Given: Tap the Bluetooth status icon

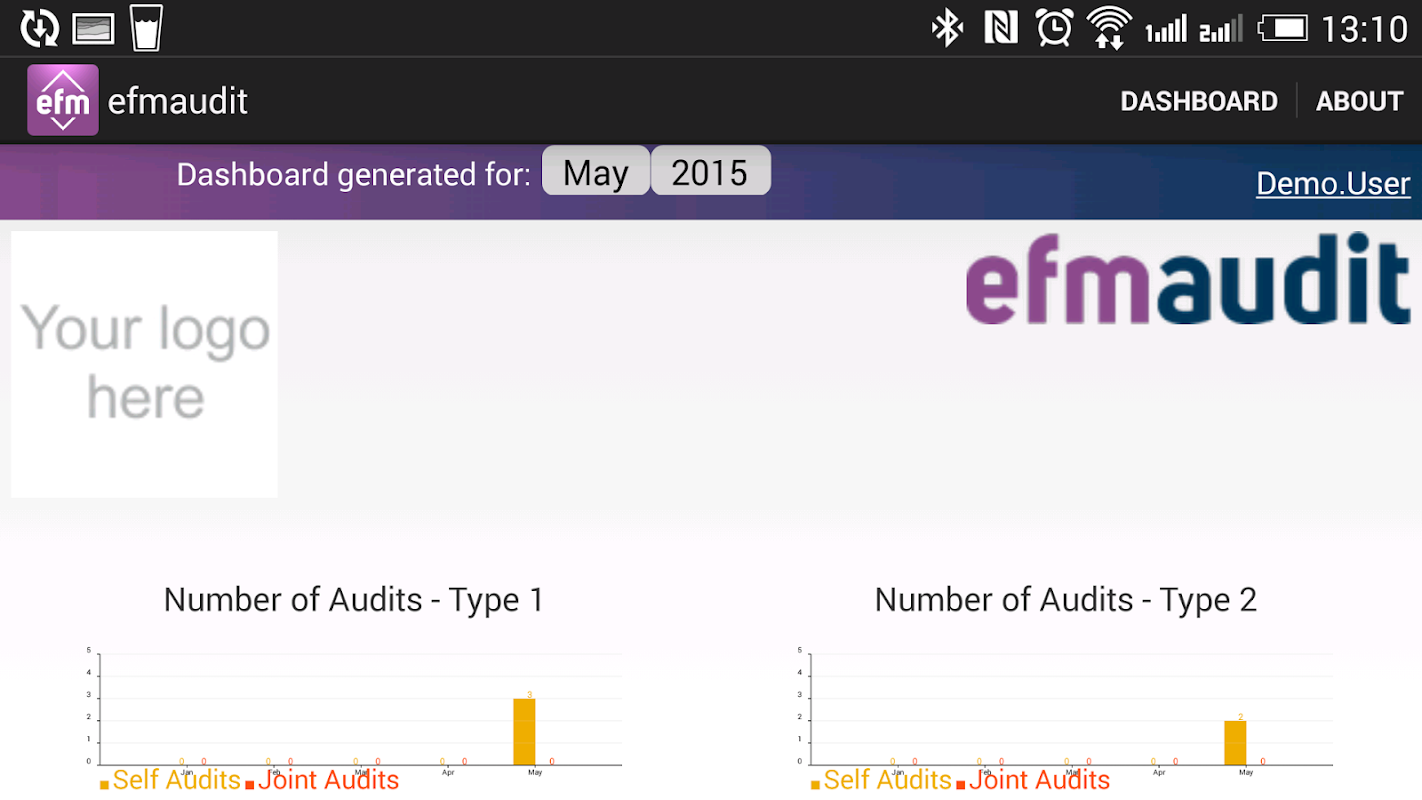Looking at the screenshot, I should pos(946,28).
